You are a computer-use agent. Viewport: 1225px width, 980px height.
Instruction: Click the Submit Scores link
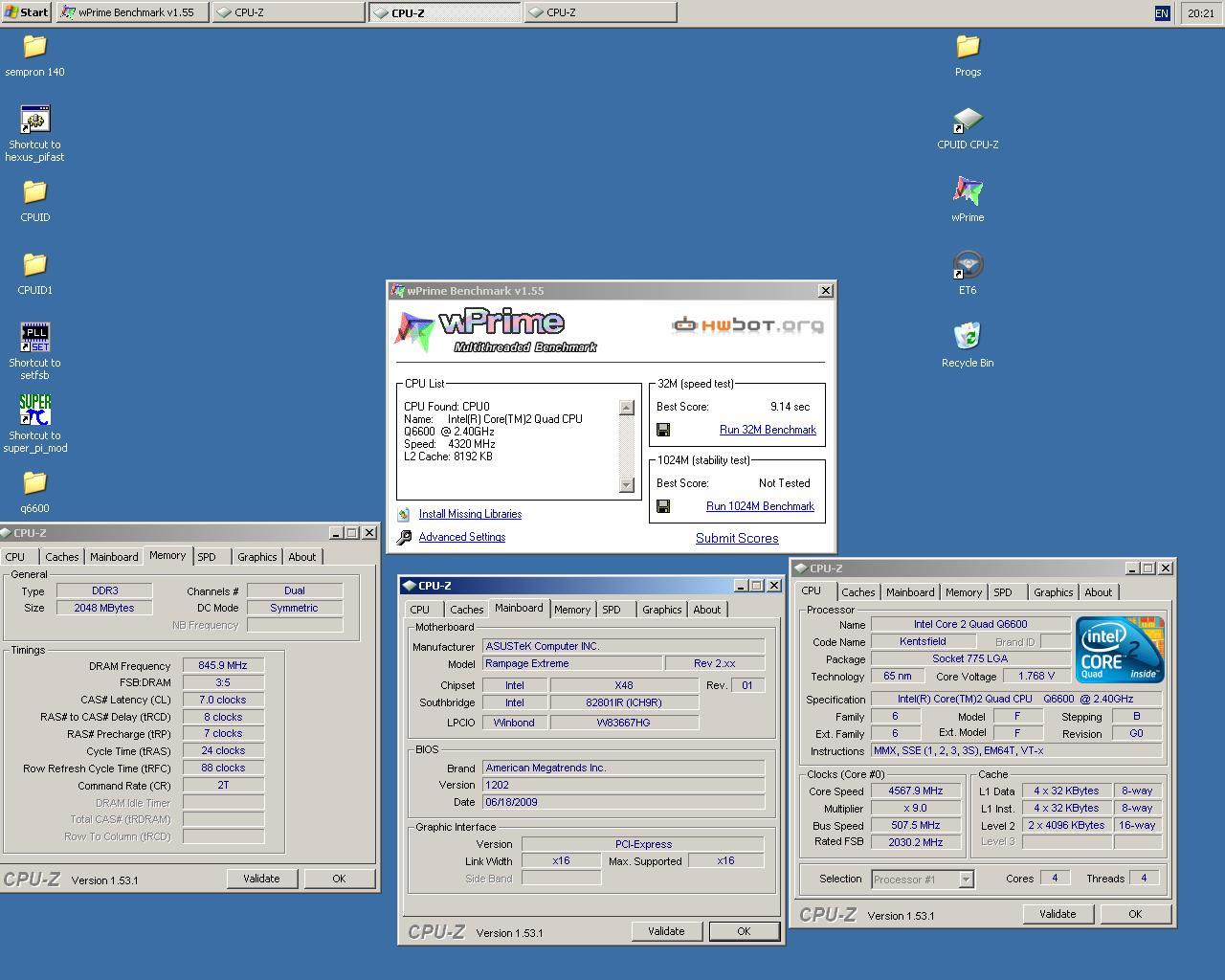737,538
